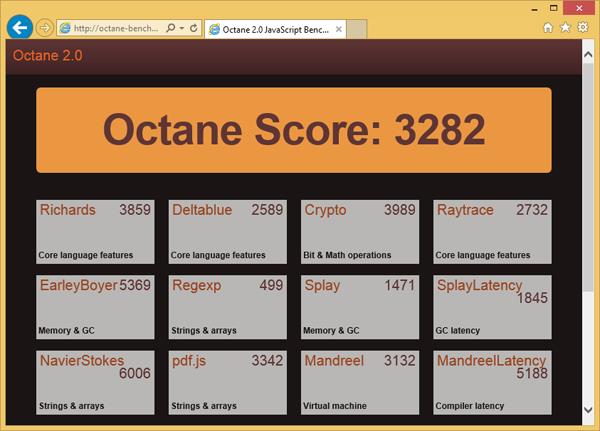Click the Splay benchmark name

322,286
